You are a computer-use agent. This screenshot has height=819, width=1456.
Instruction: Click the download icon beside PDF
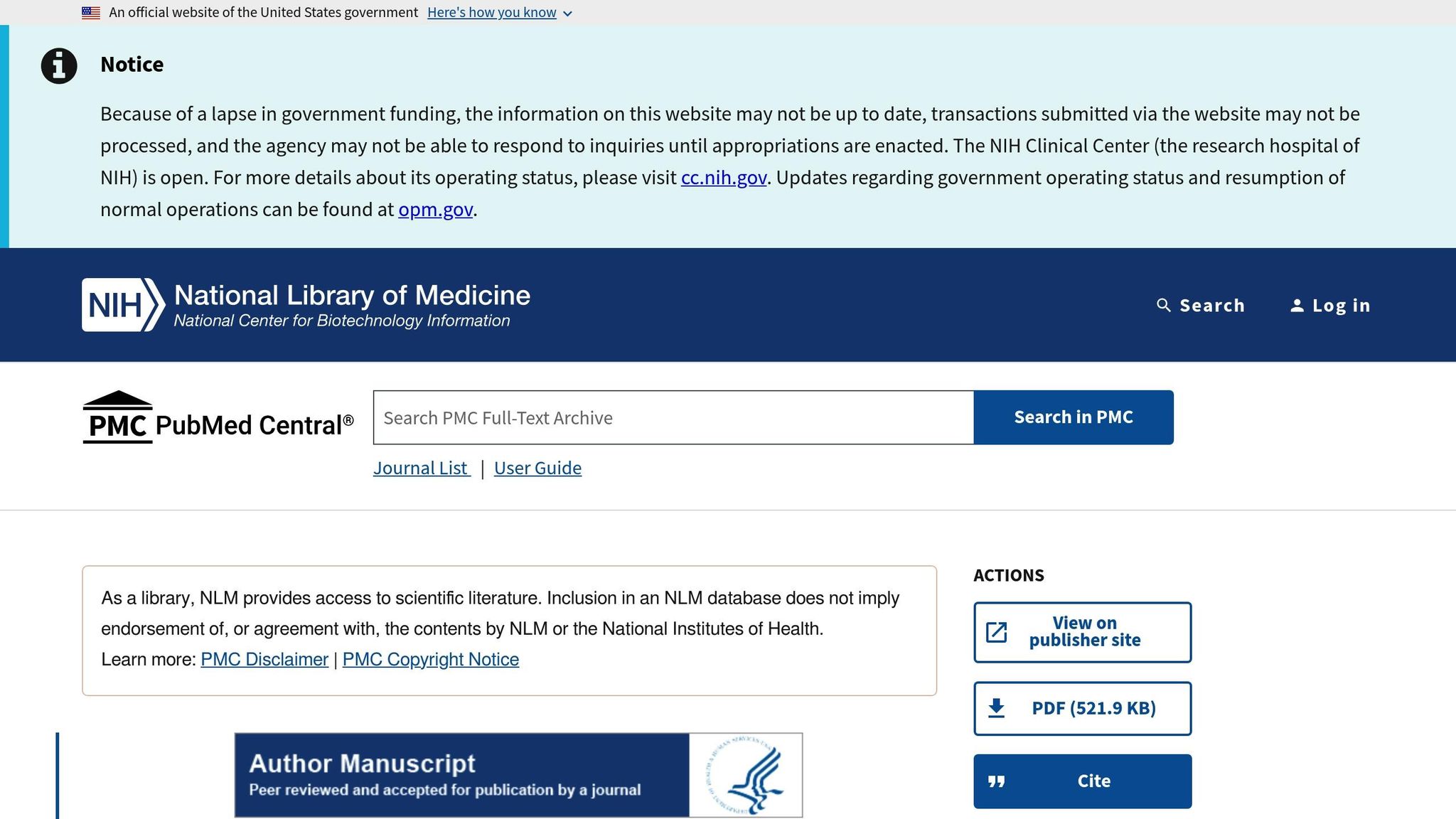point(997,708)
